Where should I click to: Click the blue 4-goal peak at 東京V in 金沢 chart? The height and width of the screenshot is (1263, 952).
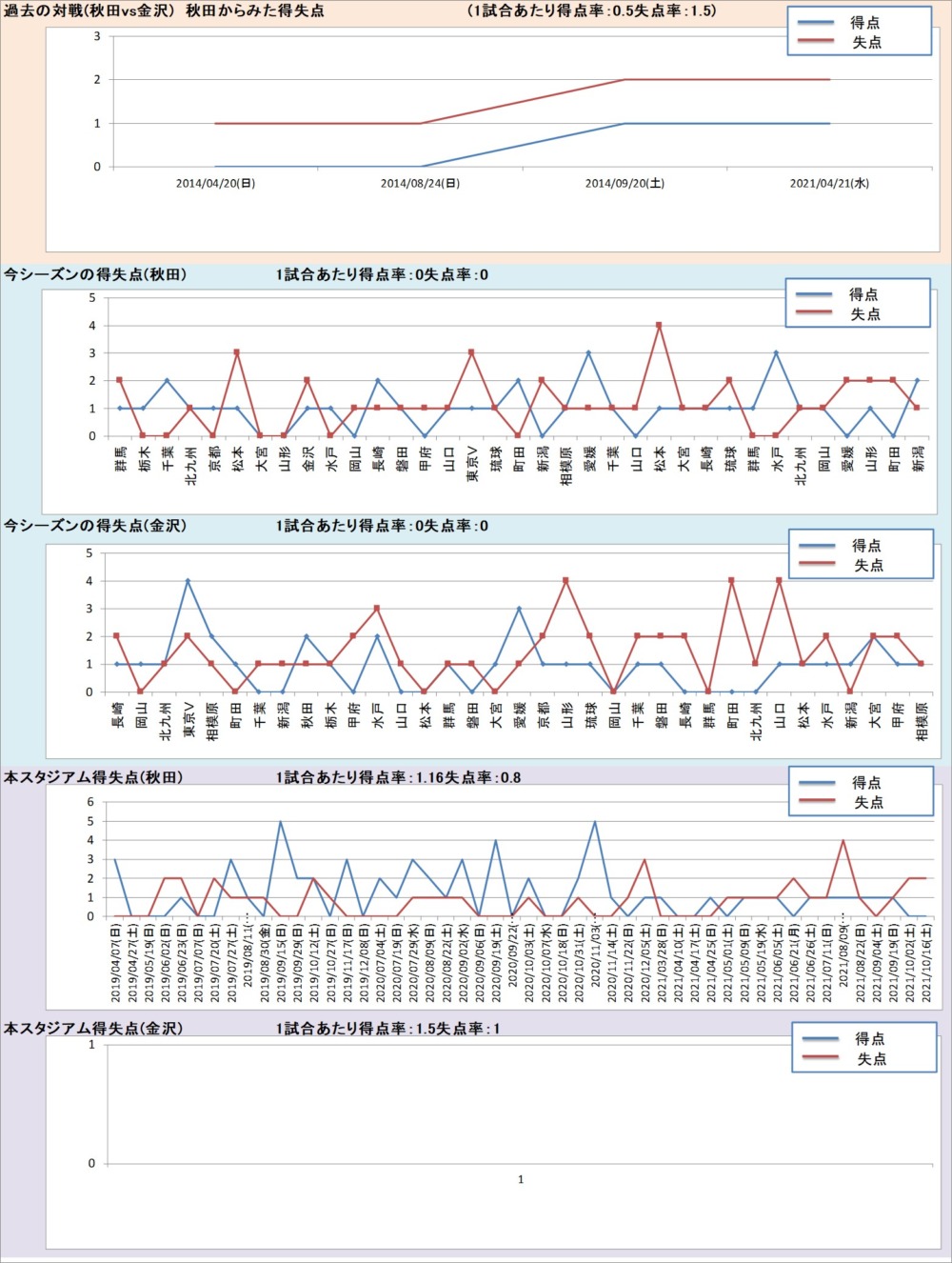point(188,581)
